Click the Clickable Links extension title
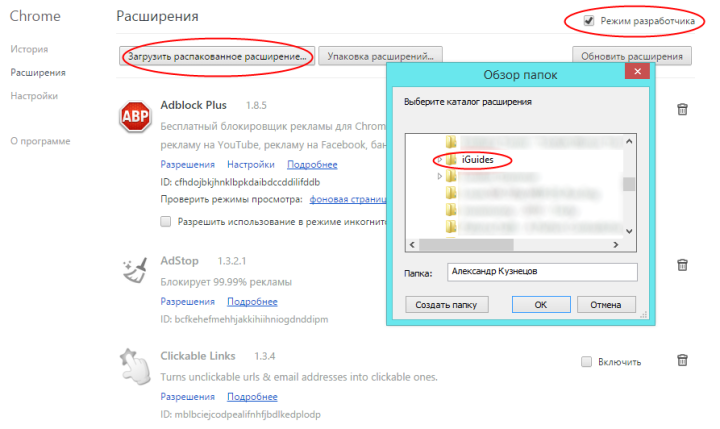The height and width of the screenshot is (429, 720). (x=197, y=356)
